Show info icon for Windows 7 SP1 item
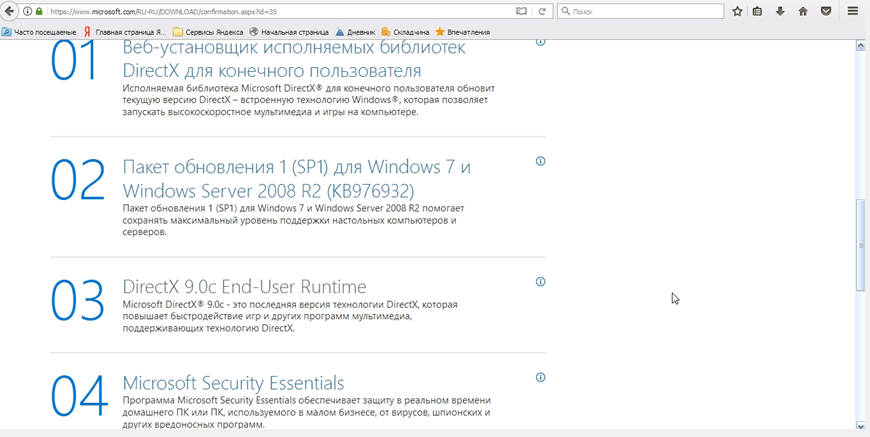 (540, 161)
